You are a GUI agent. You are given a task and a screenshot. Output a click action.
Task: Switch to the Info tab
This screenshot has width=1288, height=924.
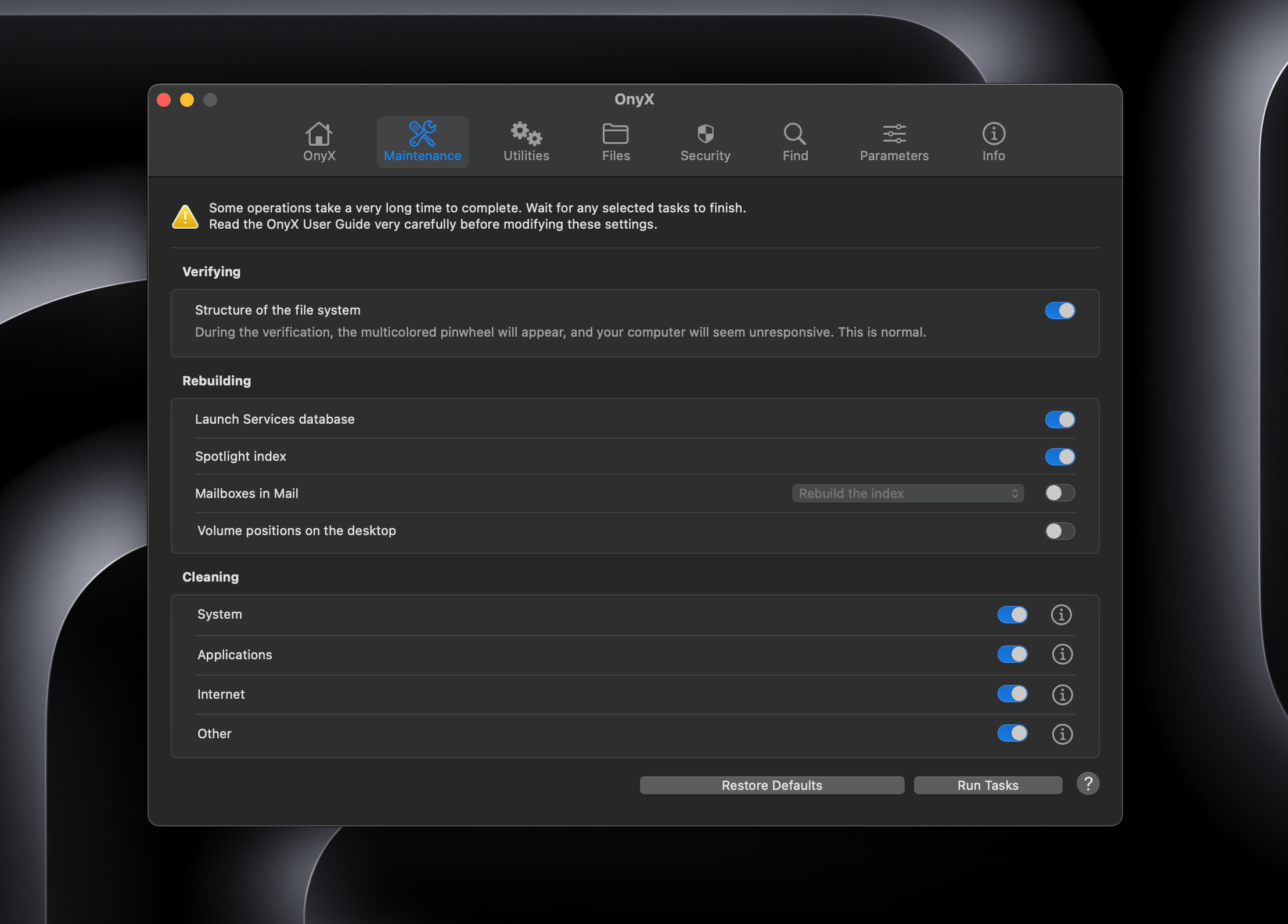coord(994,142)
